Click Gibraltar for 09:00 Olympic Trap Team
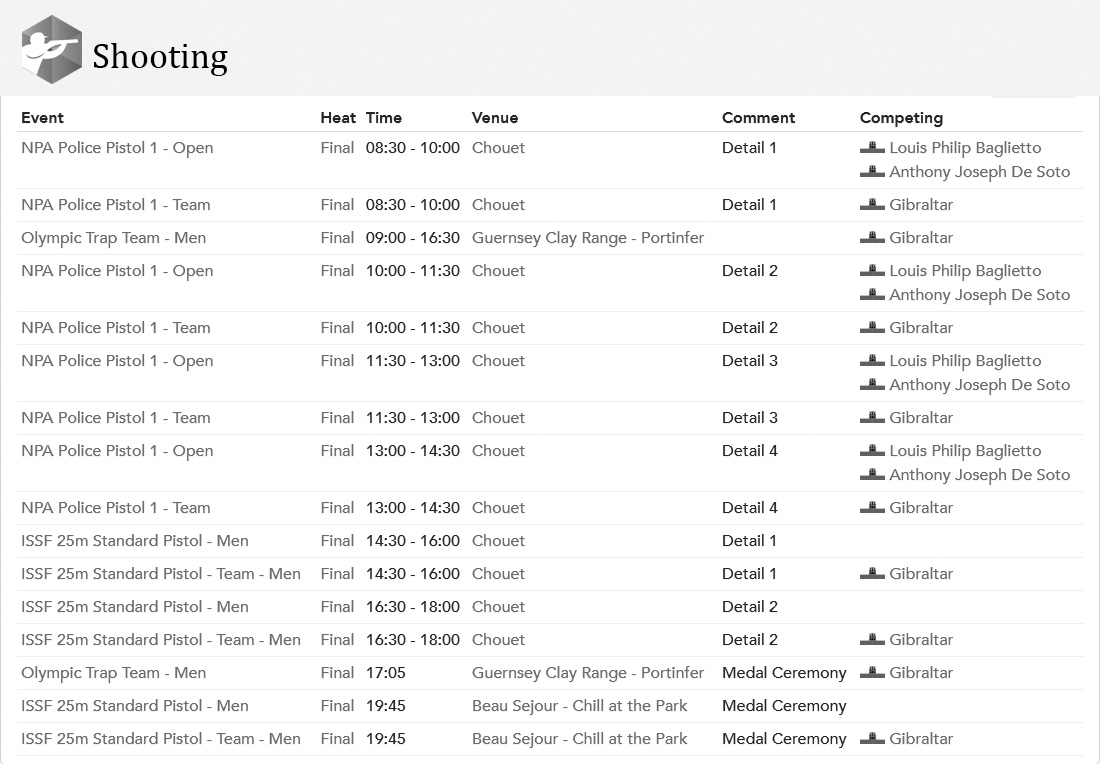This screenshot has height=764, width=1100. [921, 238]
